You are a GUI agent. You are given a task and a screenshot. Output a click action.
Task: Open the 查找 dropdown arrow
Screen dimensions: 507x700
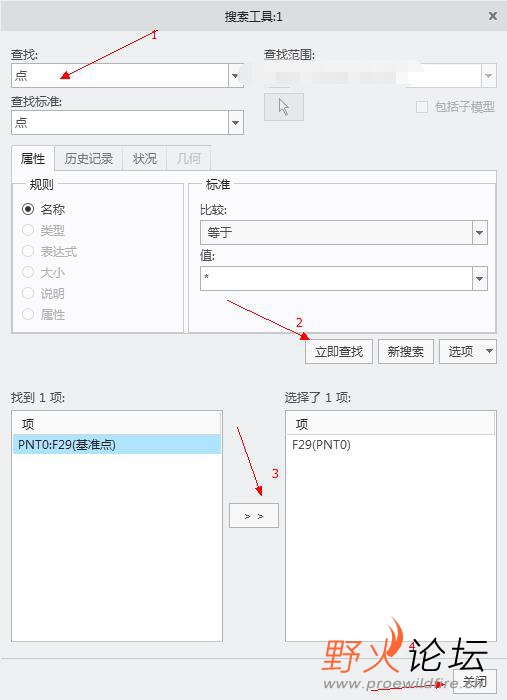(x=235, y=75)
